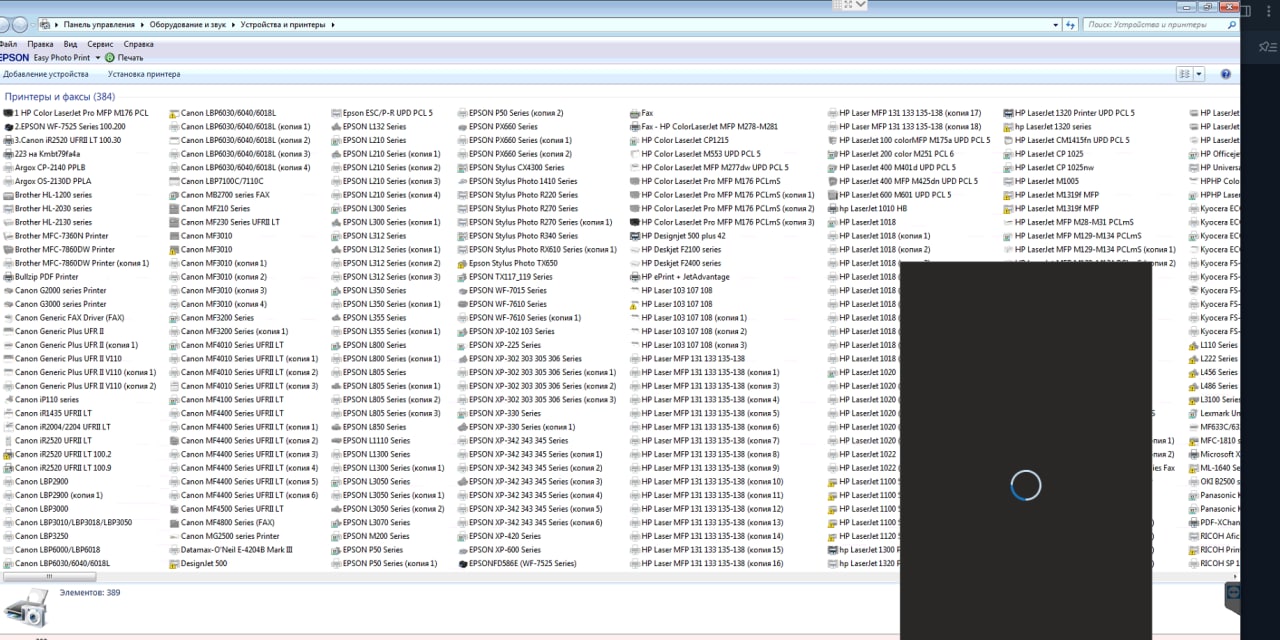The image size is (1280, 640).
Task: Click the icon of HP LaserJet 1320 Printer UPD PCL 5
Action: click(1008, 113)
